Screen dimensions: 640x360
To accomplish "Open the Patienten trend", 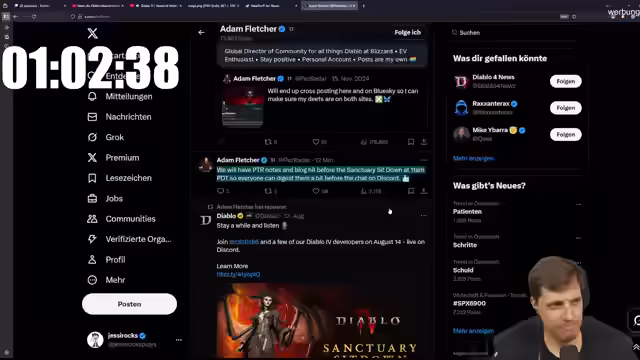I will coord(467,211).
